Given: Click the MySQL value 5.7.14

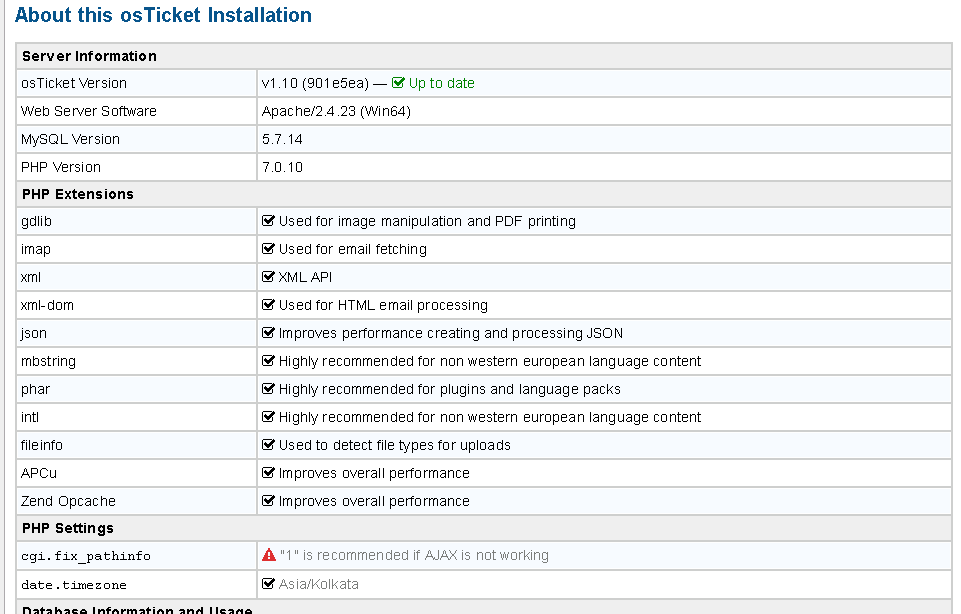Looking at the screenshot, I should 282,139.
